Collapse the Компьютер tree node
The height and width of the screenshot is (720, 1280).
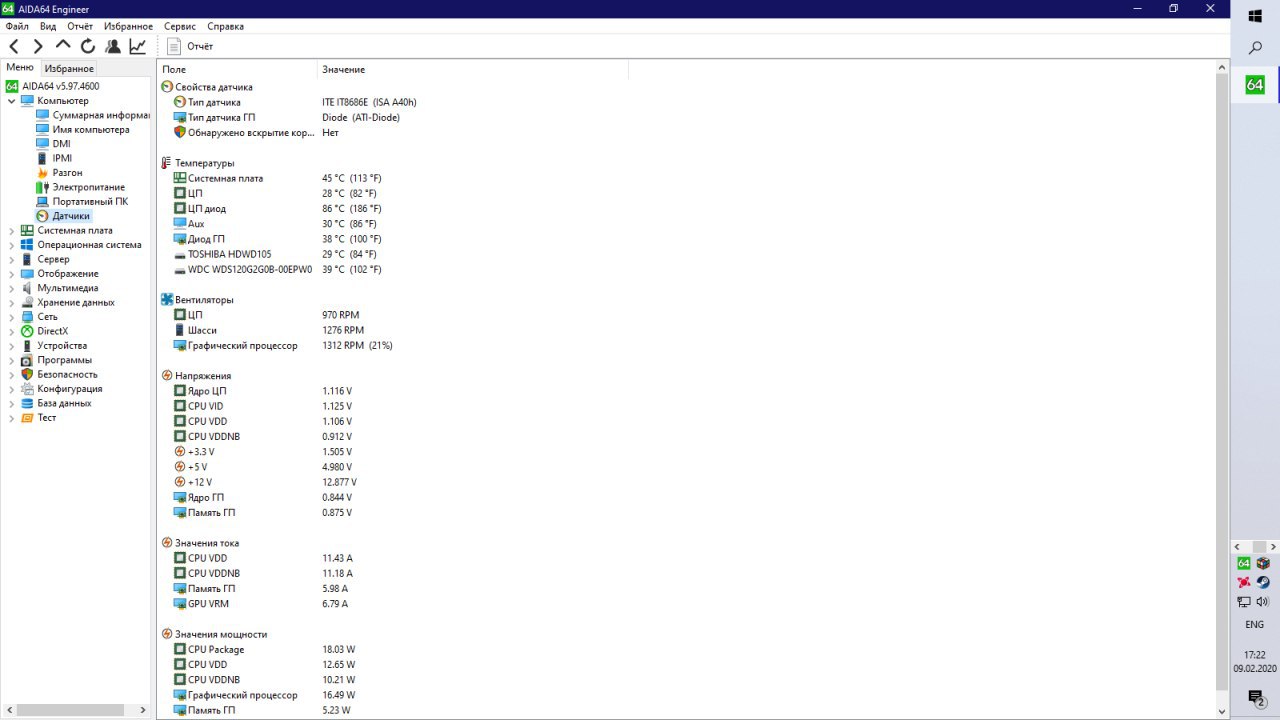click(11, 101)
